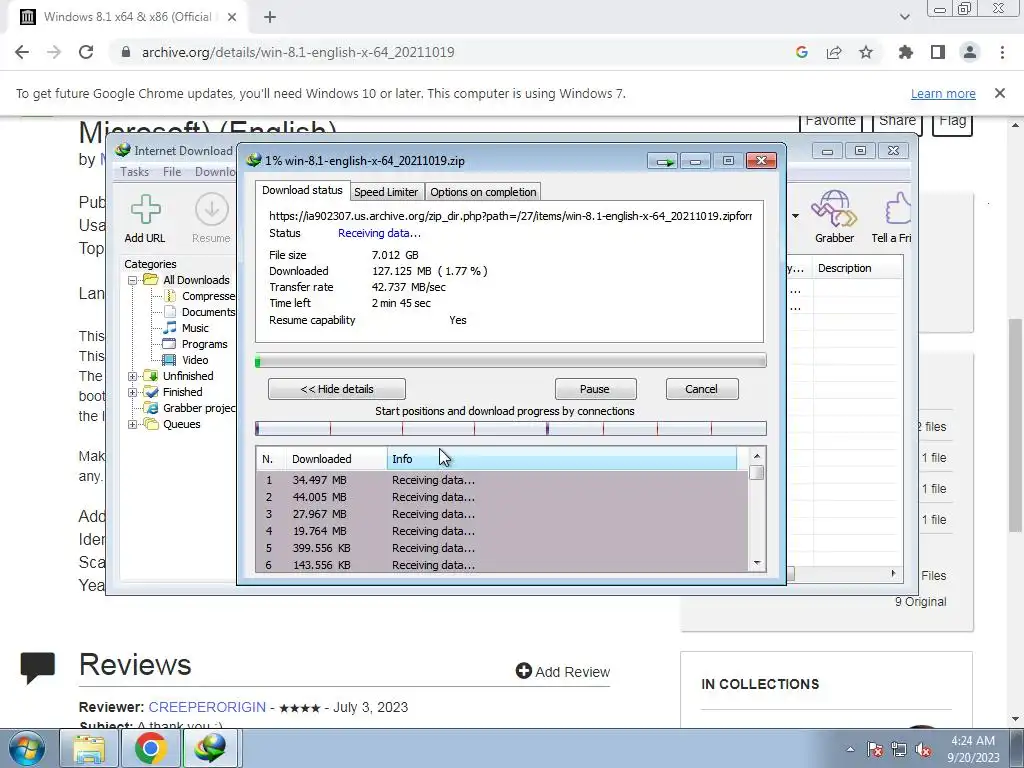The image size is (1024, 768).
Task: Select the Programs category
Action: coord(195,344)
